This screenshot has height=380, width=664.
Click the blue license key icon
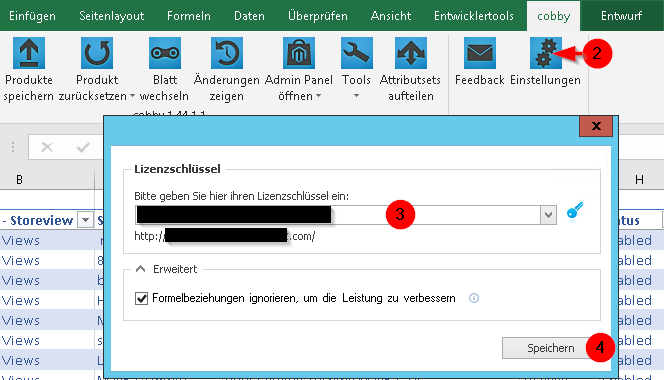point(575,211)
